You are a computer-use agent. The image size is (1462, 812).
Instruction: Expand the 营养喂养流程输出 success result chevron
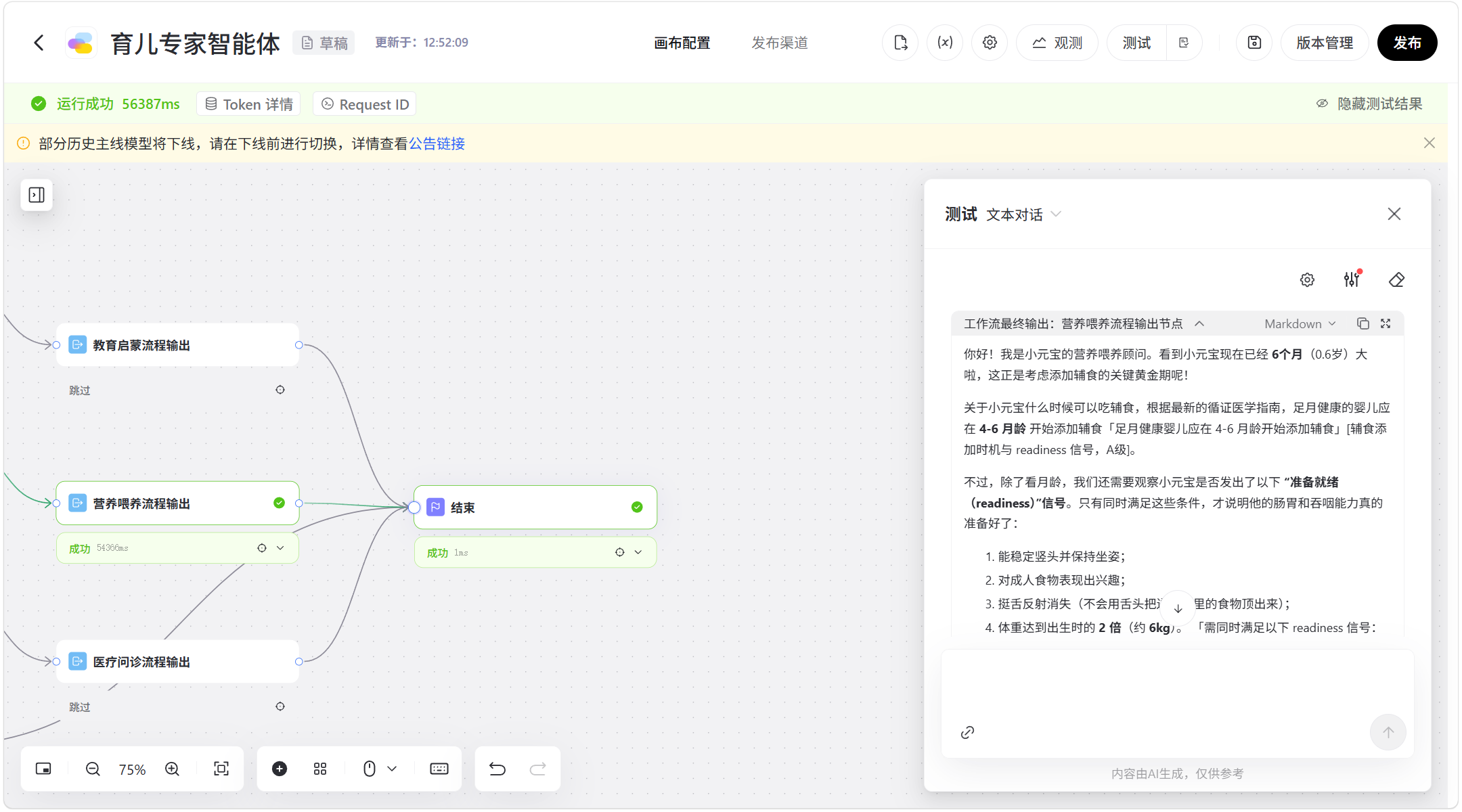[x=280, y=548]
